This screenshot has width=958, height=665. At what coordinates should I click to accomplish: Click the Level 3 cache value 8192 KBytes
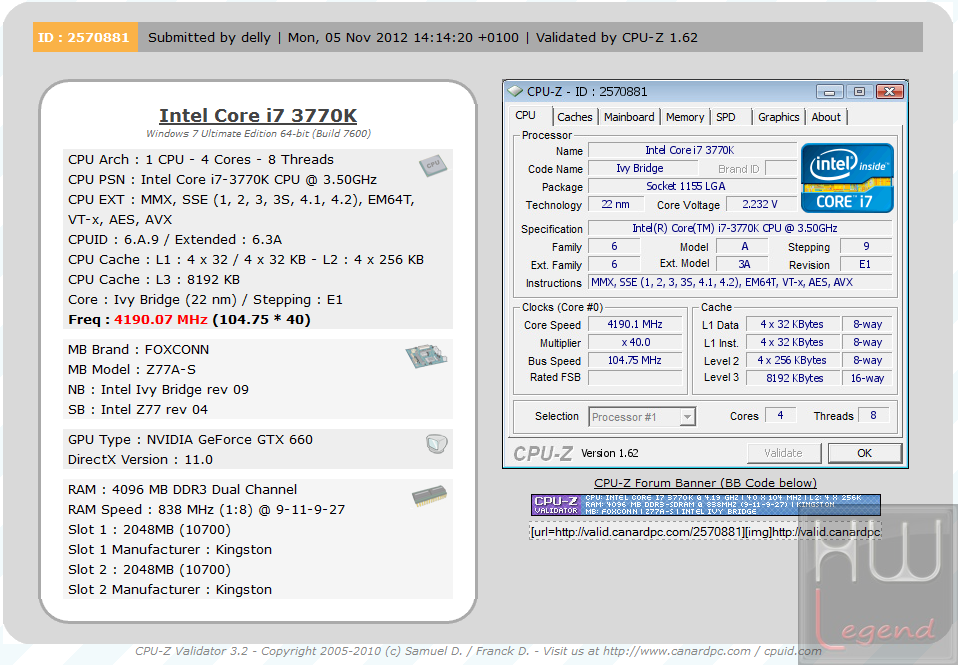tap(792, 378)
